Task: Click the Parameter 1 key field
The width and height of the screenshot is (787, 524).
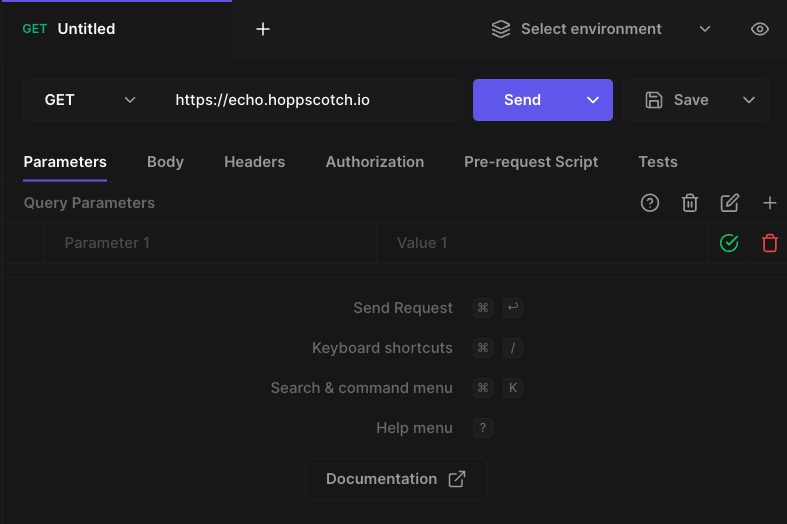Action: pos(210,243)
